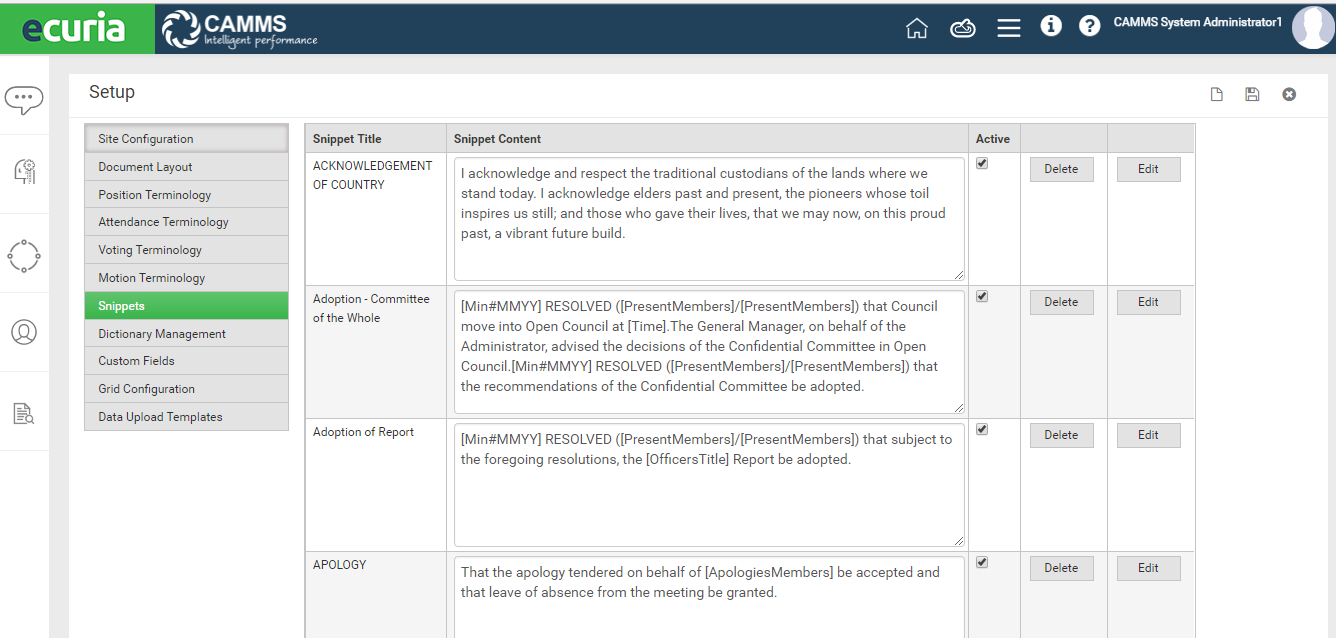Click the new document icon in Setup bar
The height and width of the screenshot is (638, 1336).
(1217, 94)
